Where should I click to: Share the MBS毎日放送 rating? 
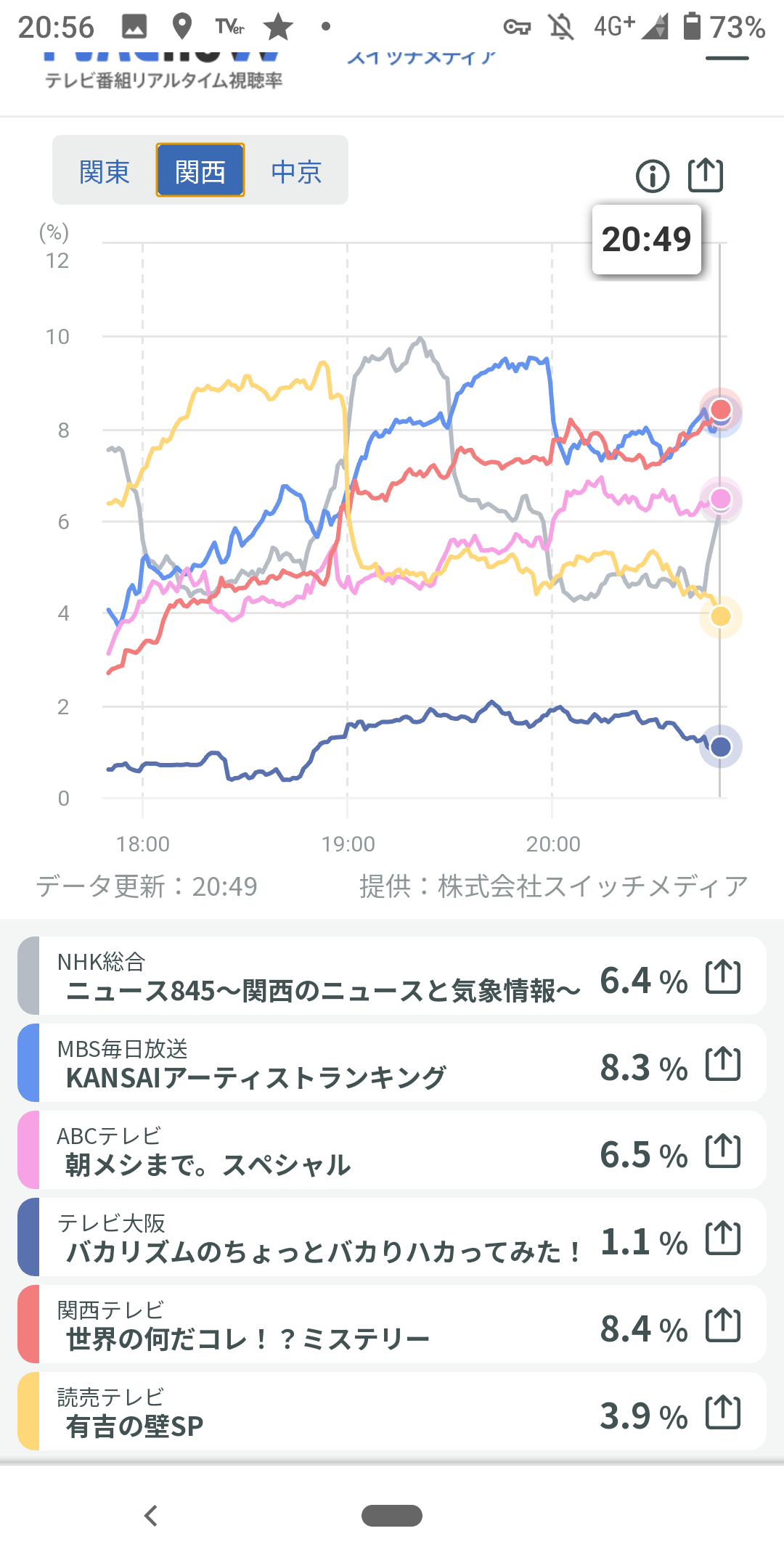point(723,1063)
